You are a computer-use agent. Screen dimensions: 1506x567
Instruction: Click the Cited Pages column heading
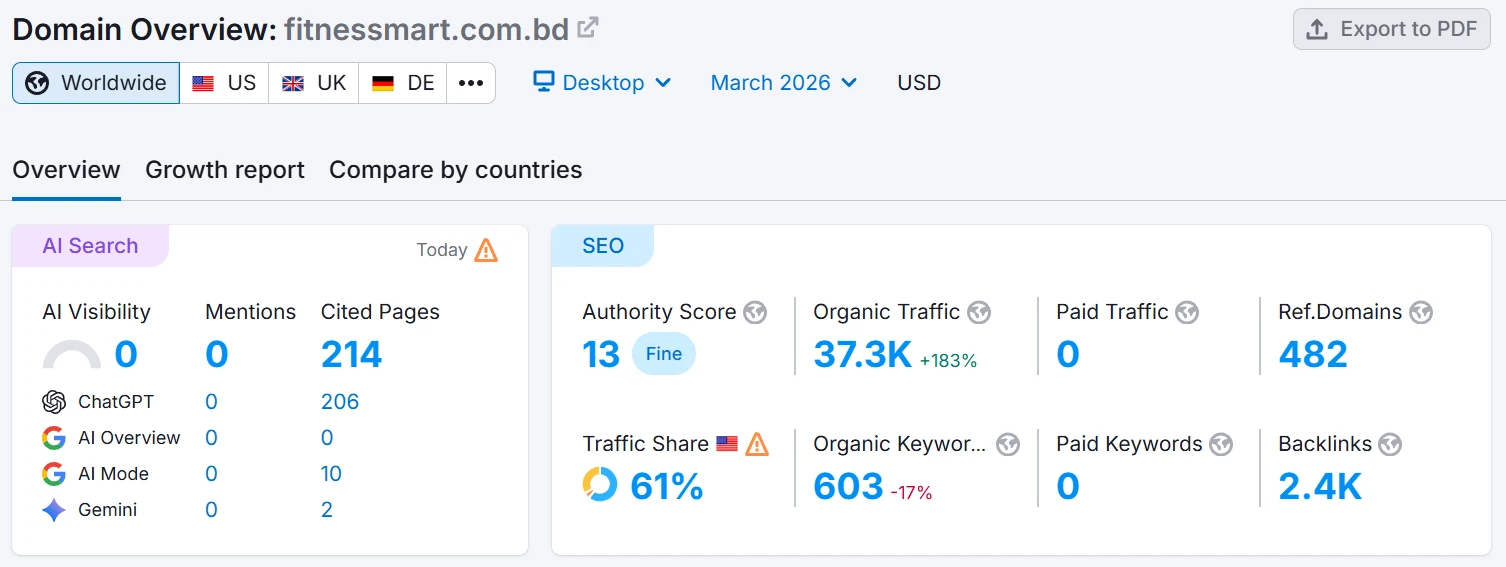(380, 312)
